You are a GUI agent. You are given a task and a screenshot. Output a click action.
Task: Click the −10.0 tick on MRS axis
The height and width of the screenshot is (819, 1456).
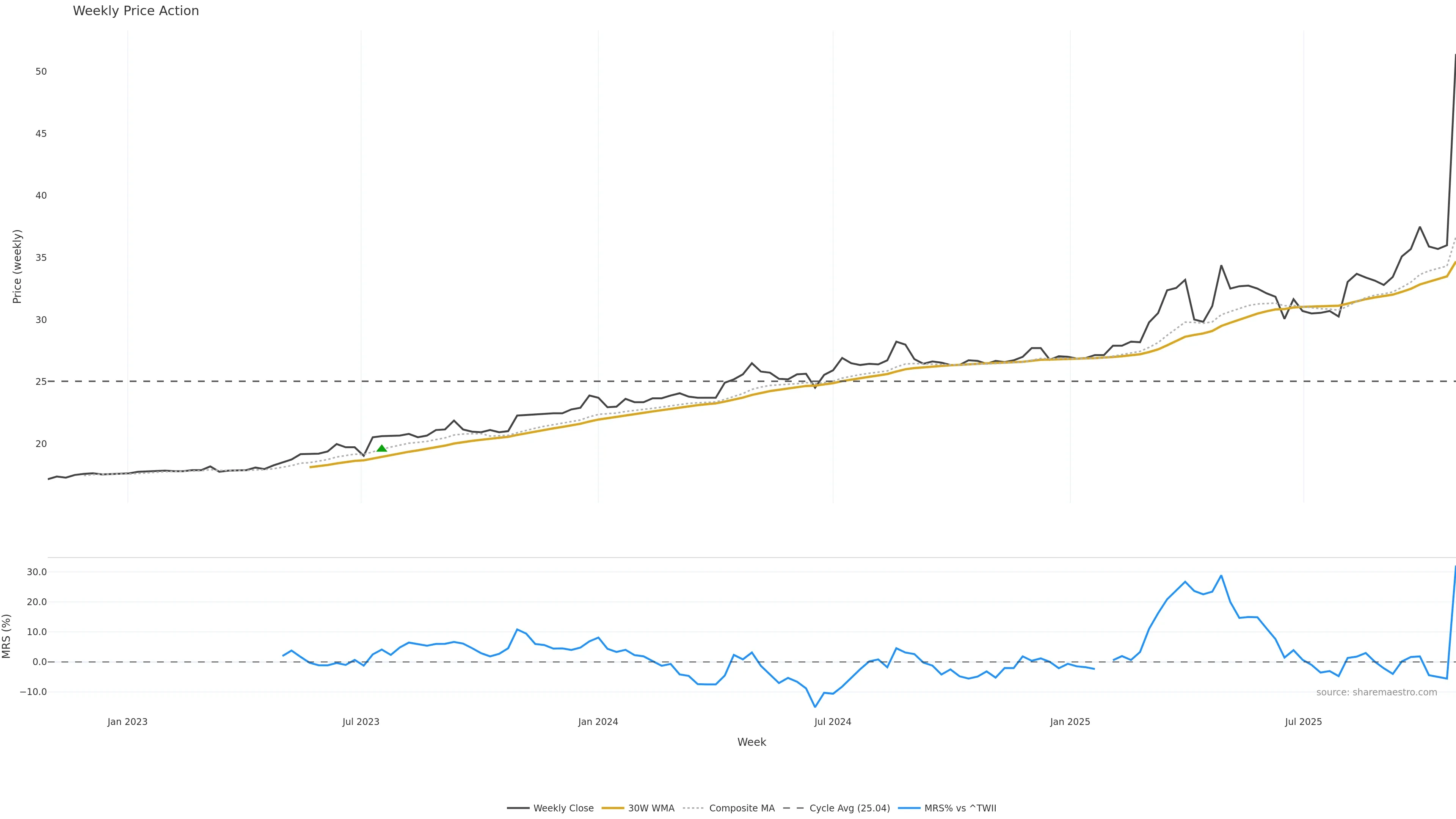(33, 692)
